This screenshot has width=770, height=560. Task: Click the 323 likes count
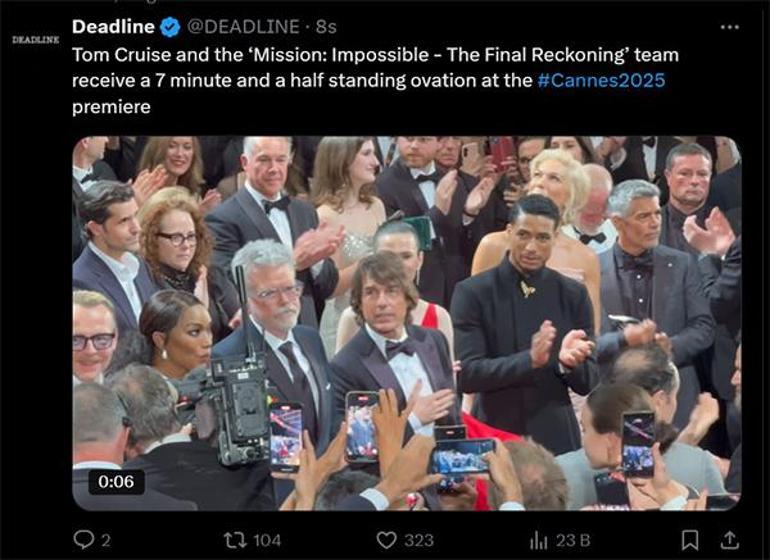click(x=418, y=540)
